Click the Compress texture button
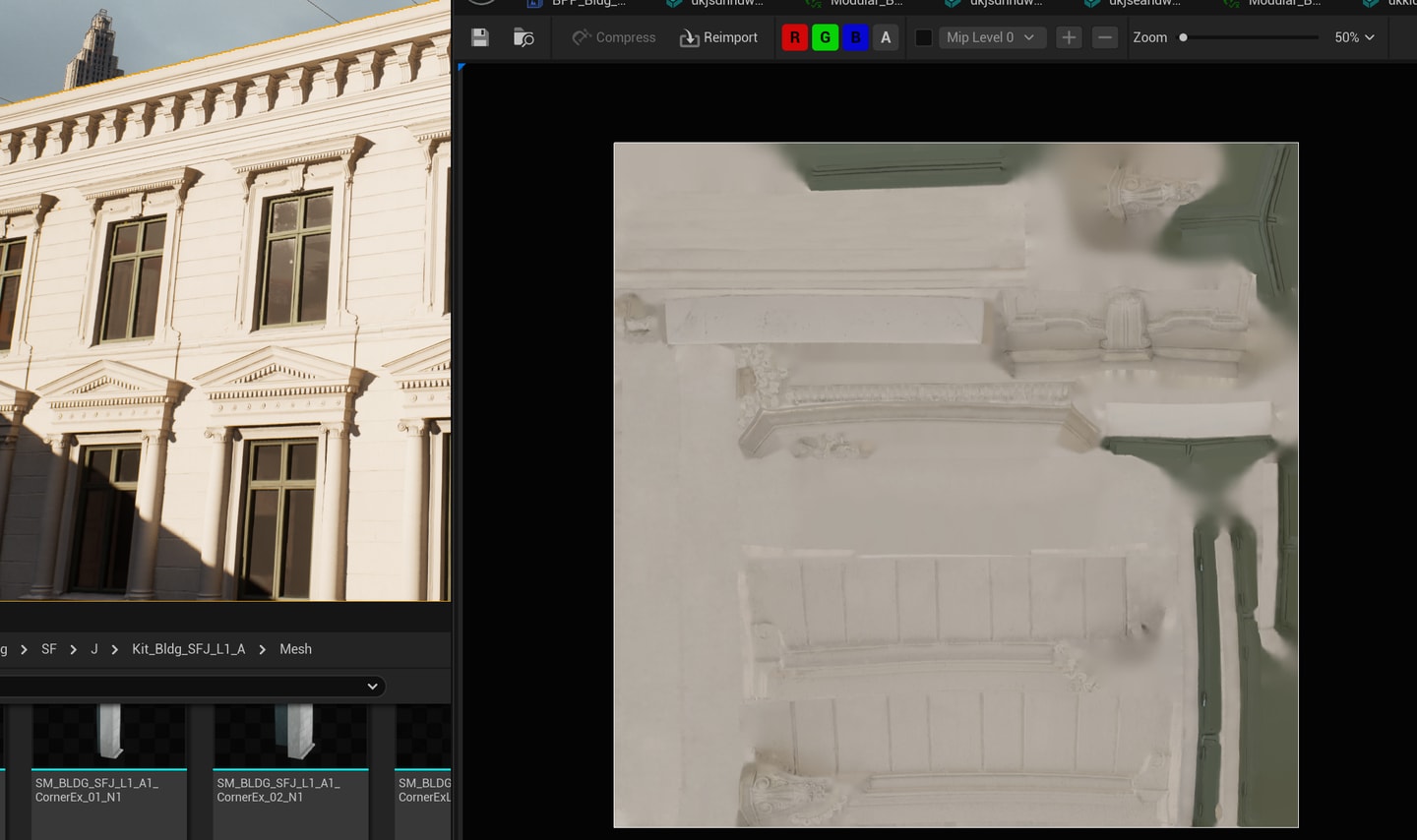 (x=613, y=37)
